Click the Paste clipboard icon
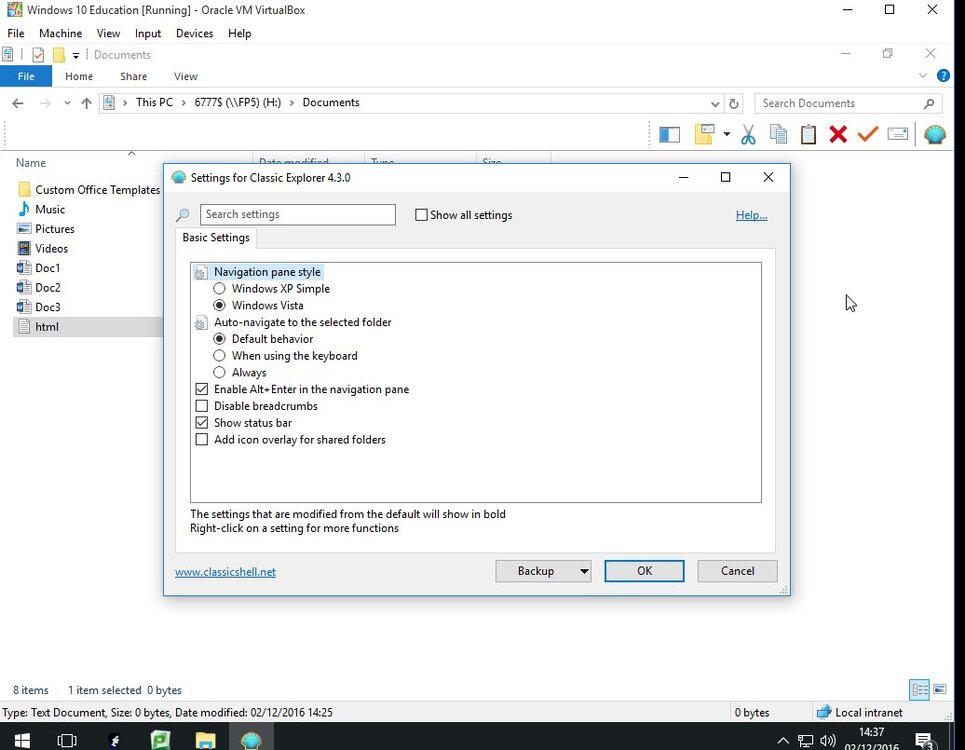Image resolution: width=965 pixels, height=750 pixels. (808, 134)
